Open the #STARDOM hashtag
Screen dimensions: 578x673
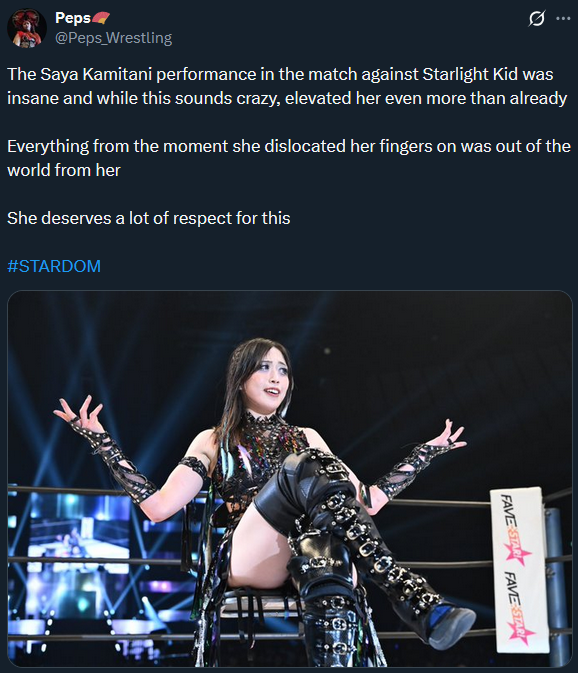54,266
